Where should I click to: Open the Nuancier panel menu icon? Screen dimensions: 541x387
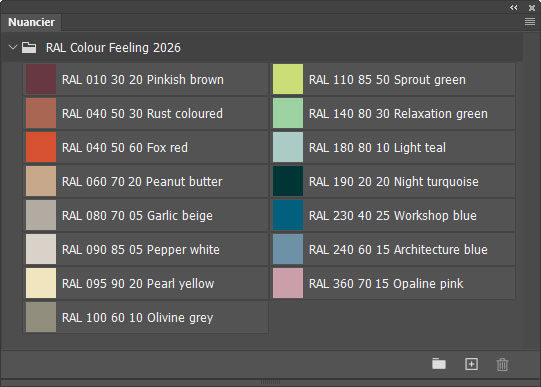coord(530,22)
